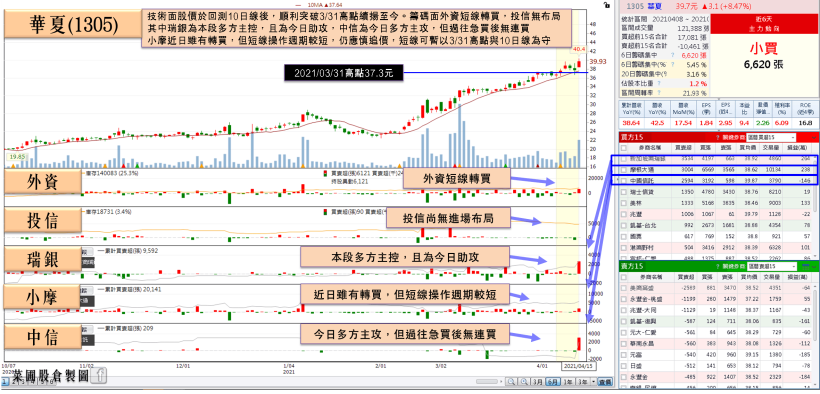Select the 3年 time range

[583, 381]
